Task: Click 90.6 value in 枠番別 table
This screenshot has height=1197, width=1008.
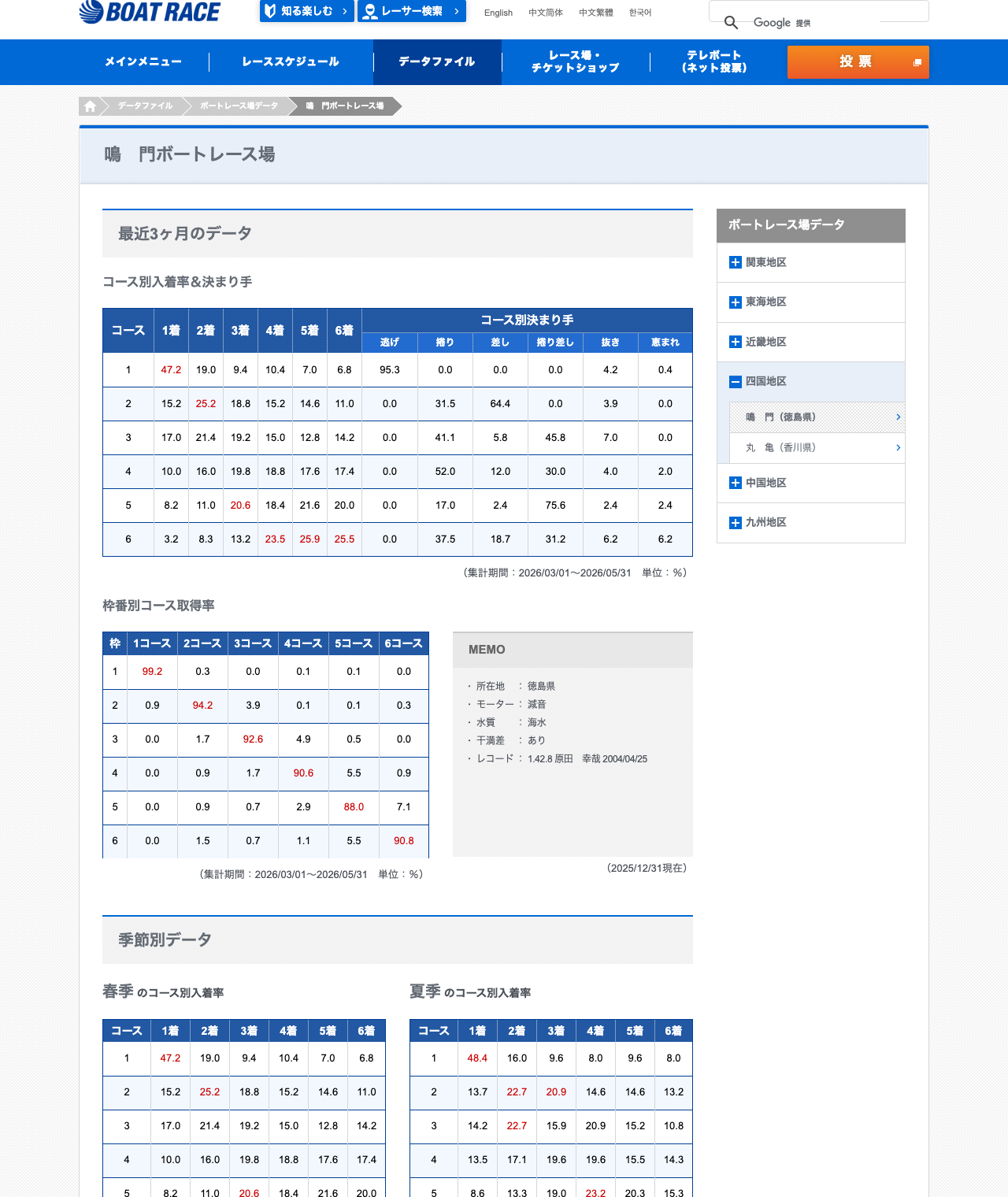Action: click(x=303, y=773)
